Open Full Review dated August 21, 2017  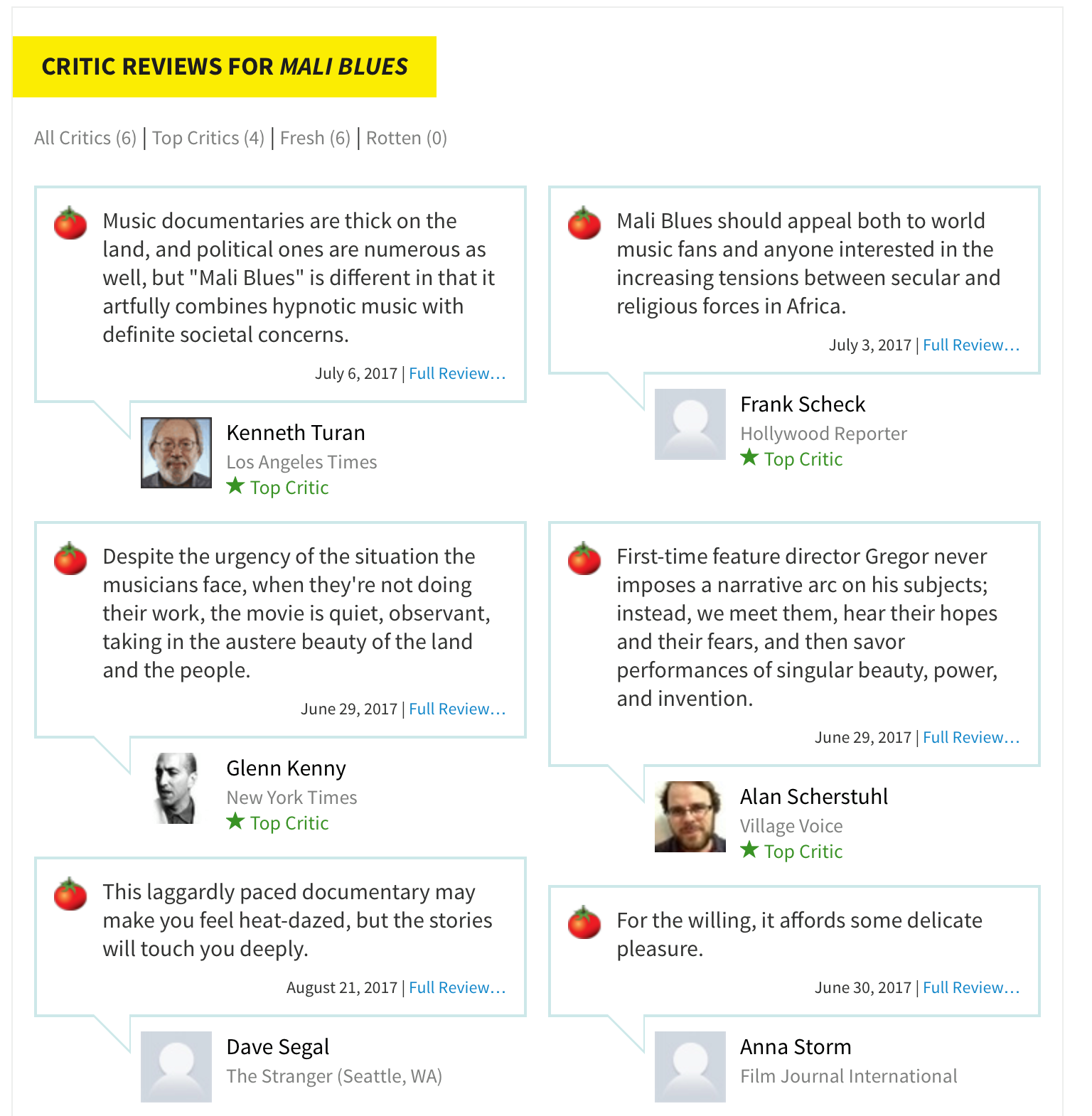[457, 988]
